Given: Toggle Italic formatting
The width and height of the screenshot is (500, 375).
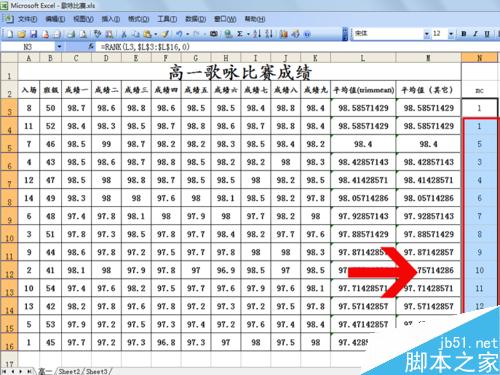Looking at the screenshot, I should pos(476,34).
